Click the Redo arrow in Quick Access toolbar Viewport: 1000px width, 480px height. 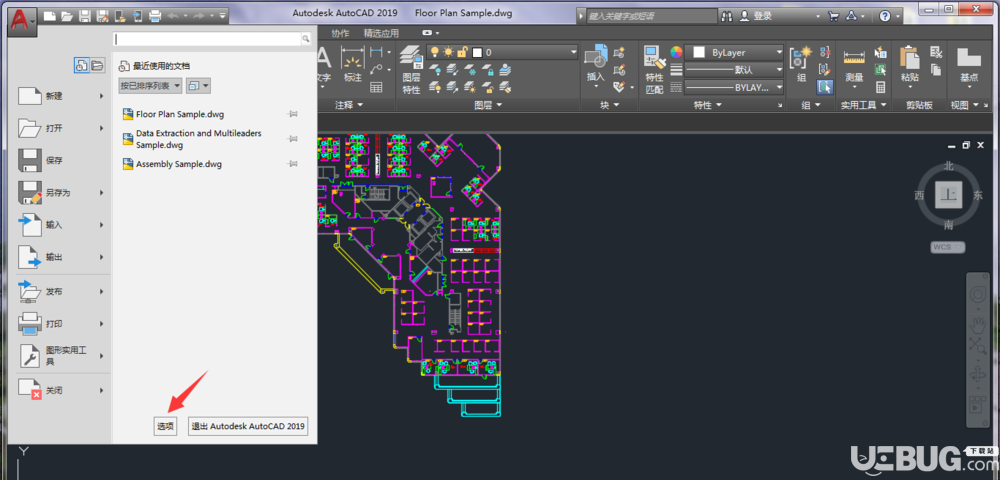point(198,16)
